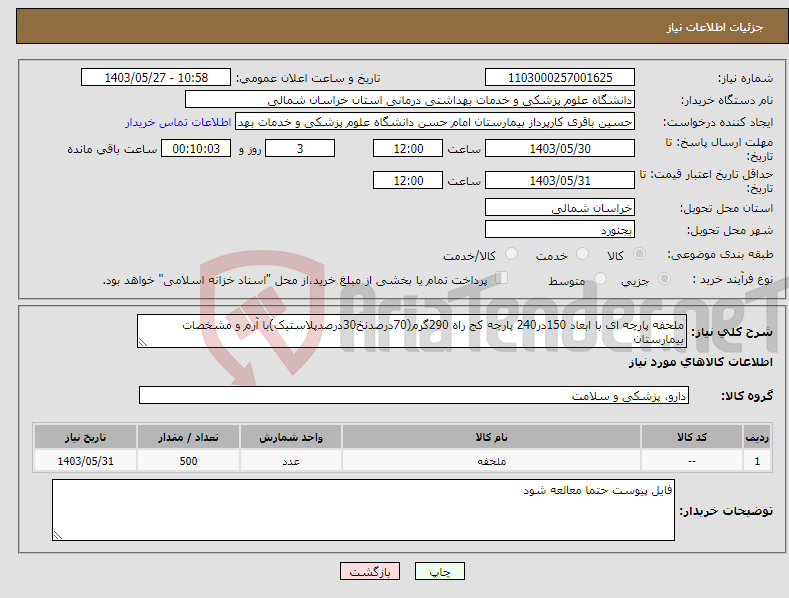Screen dimensions: 789x598
Task: Click the response deadline time 12:00 field
Action: click(408, 148)
